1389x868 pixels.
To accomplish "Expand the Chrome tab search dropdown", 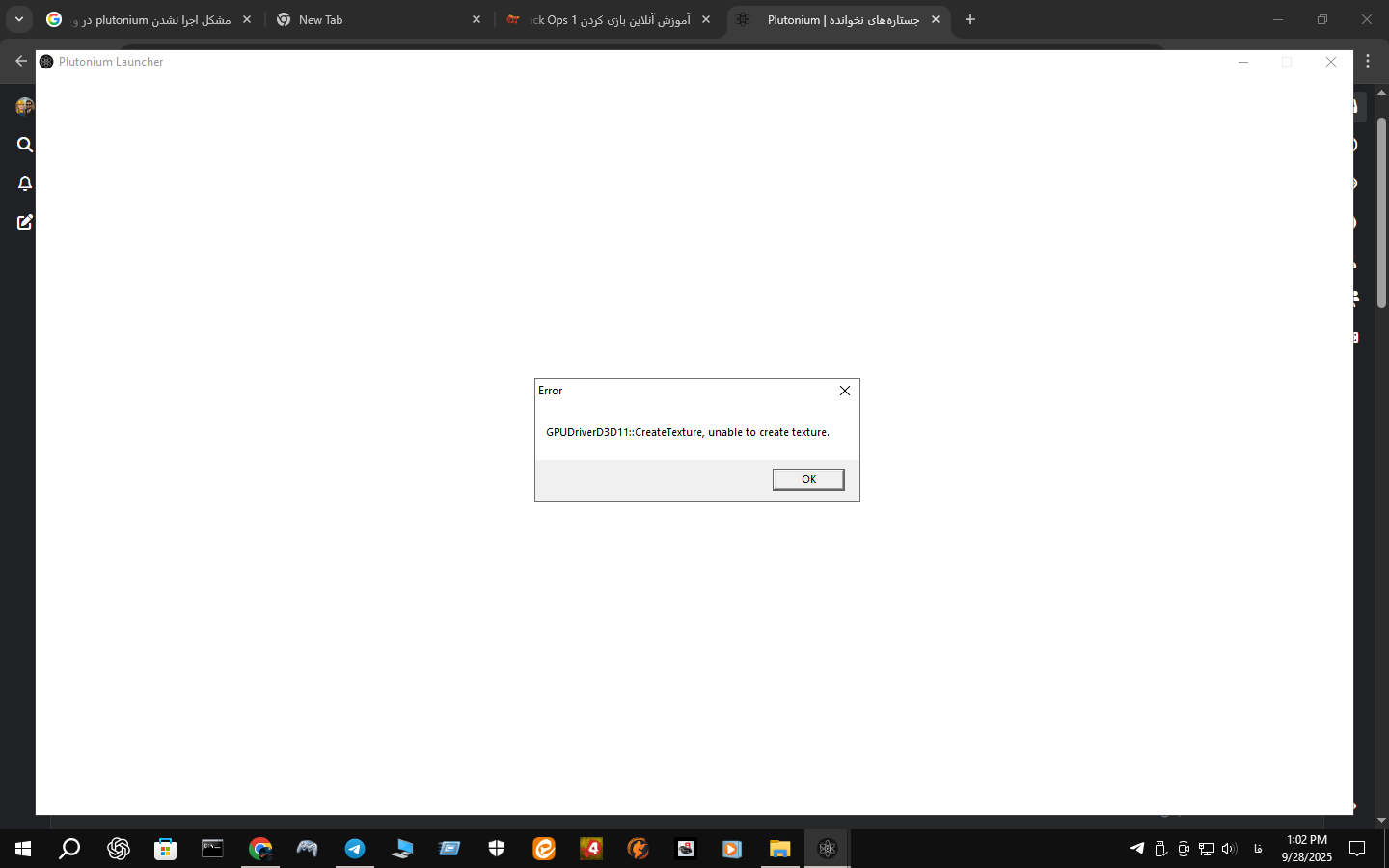I will (x=18, y=19).
